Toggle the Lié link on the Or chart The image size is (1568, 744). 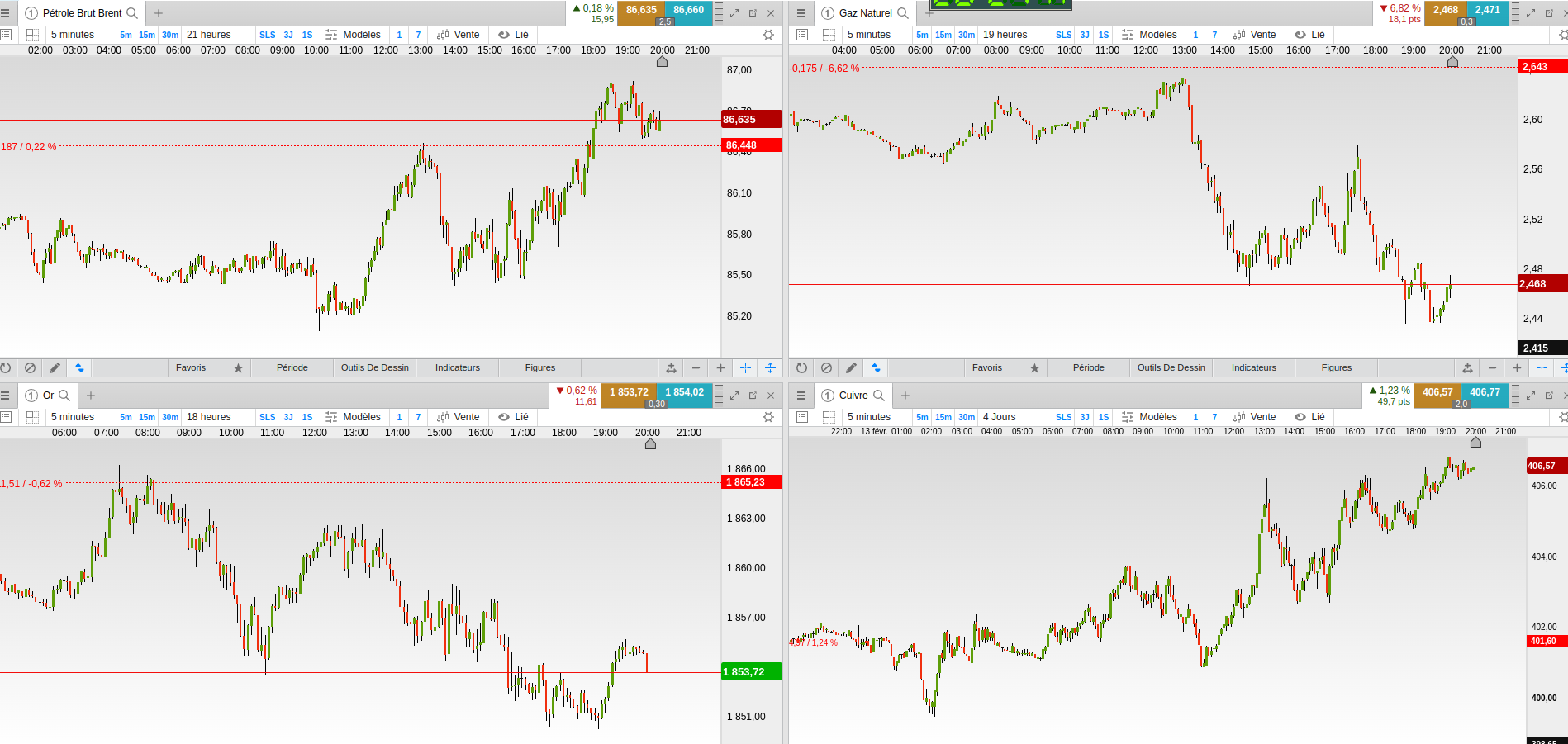(513, 417)
